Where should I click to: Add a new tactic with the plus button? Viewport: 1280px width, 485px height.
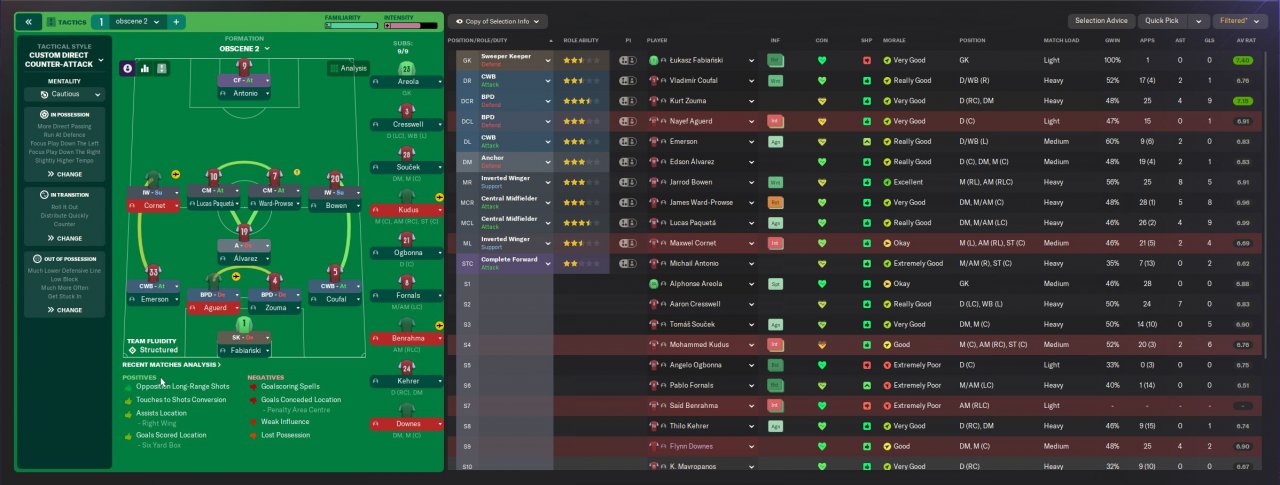pos(176,21)
